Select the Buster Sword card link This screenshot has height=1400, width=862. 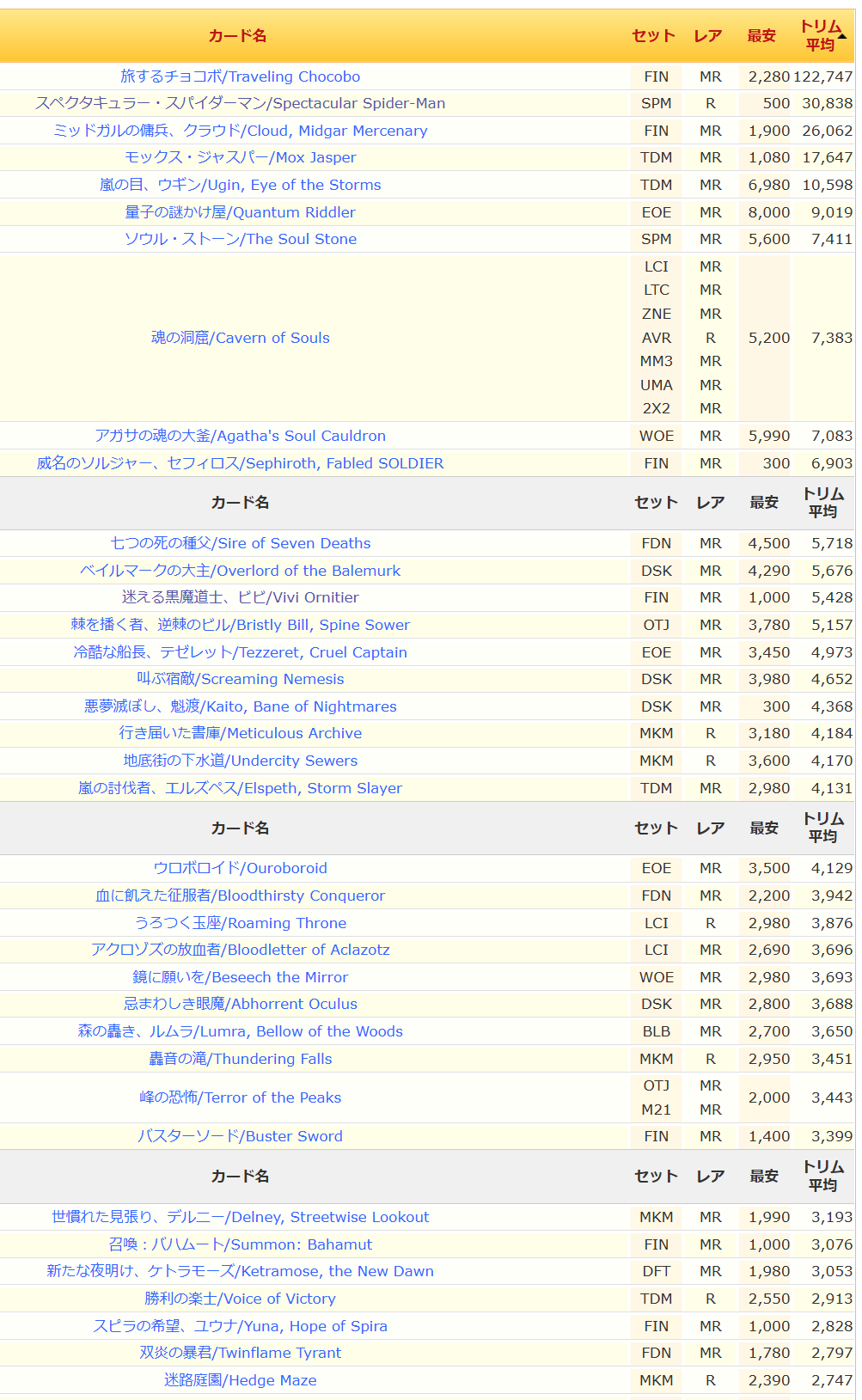pos(240,1136)
